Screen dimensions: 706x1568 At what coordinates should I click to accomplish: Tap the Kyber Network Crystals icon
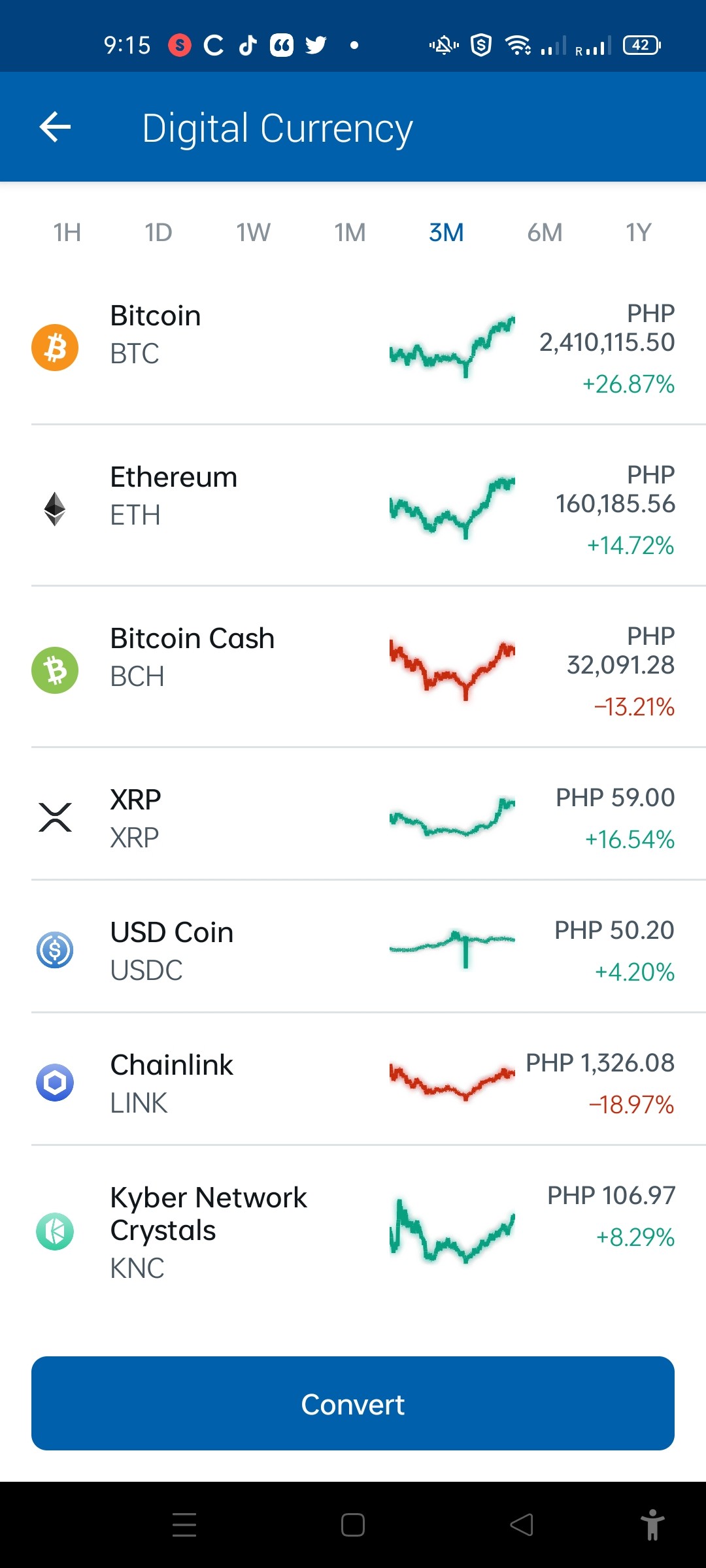[x=55, y=1232]
